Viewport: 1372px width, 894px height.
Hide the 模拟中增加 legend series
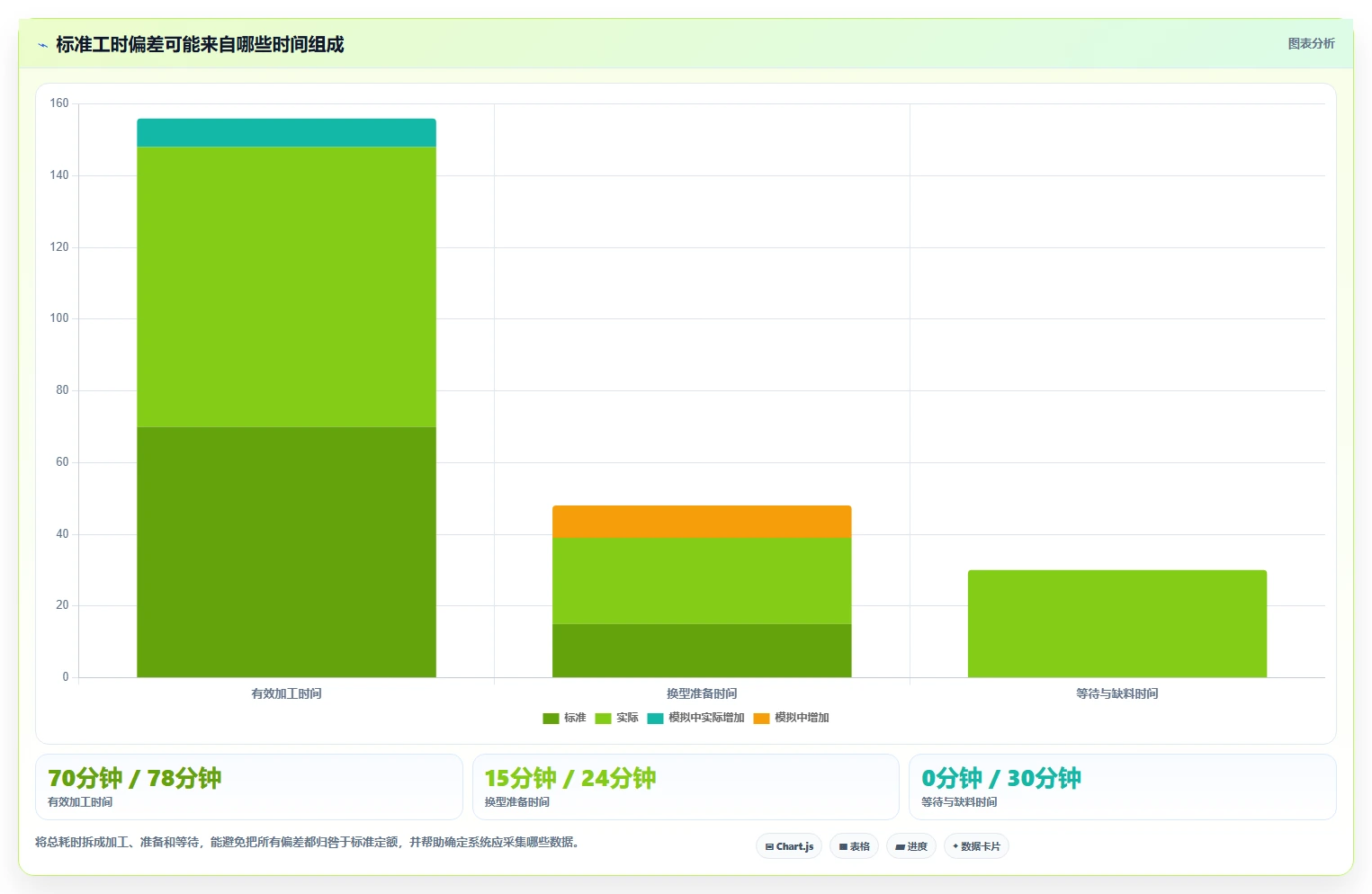[791, 718]
